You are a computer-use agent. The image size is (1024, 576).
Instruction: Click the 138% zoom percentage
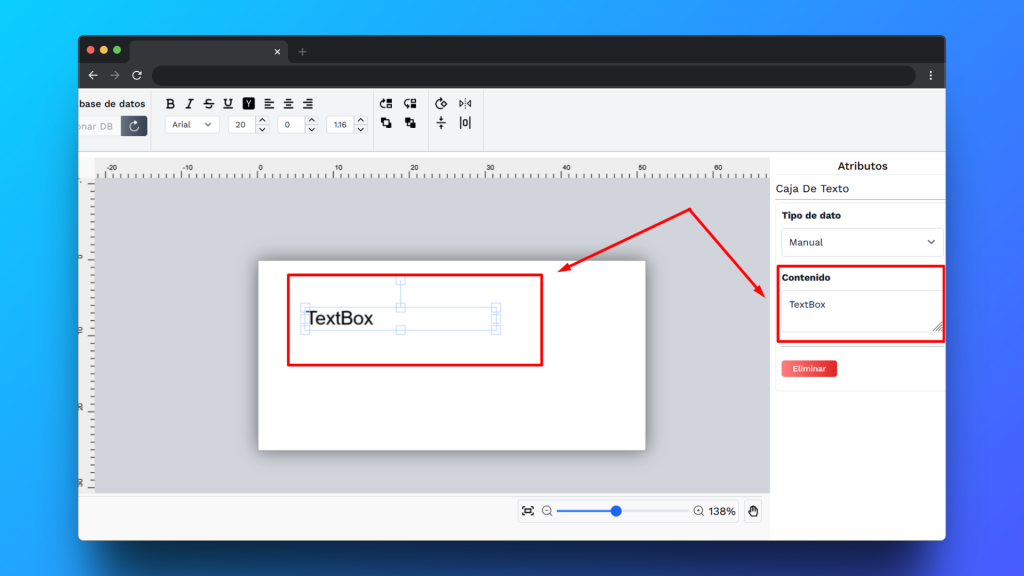722,511
